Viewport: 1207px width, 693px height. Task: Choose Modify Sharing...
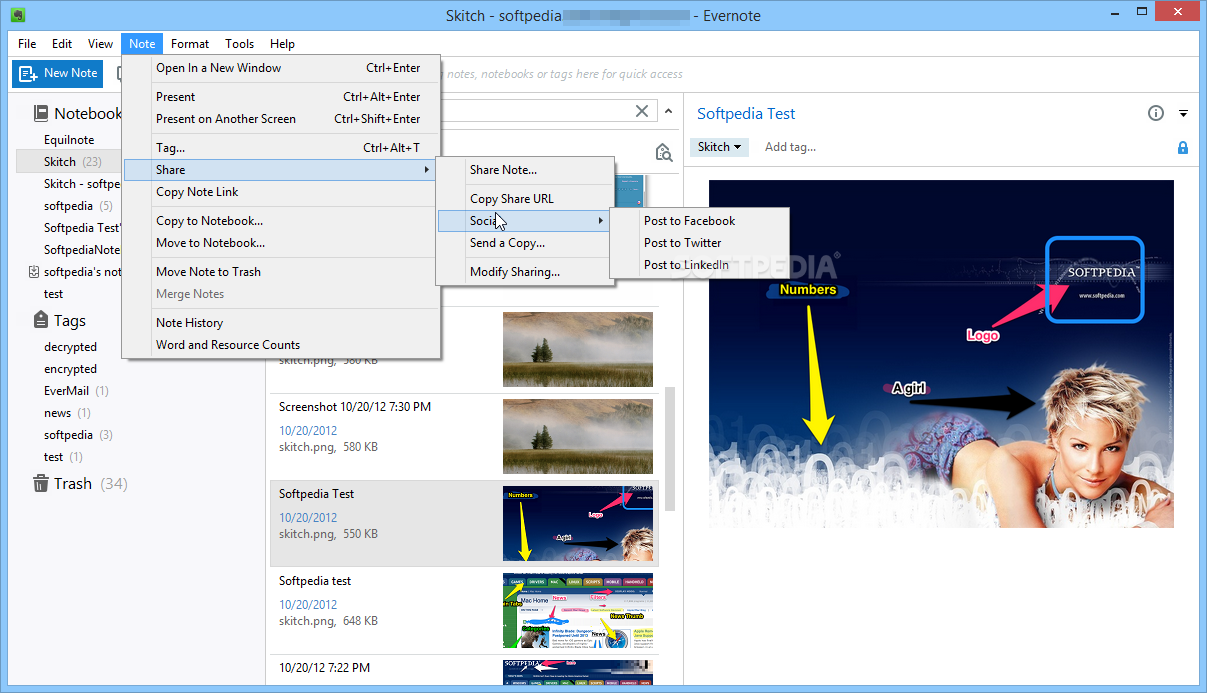coord(525,272)
